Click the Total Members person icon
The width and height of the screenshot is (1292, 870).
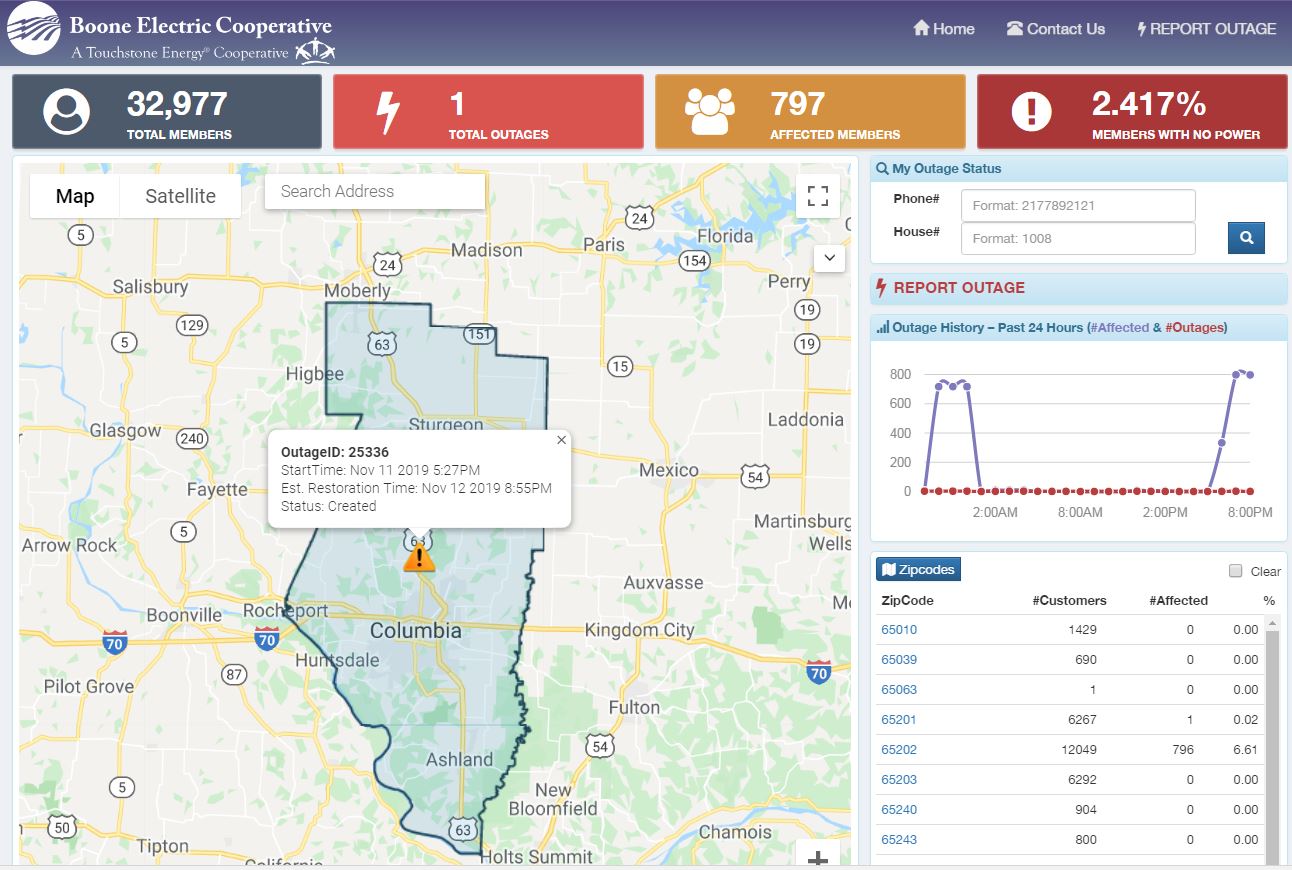[66, 112]
